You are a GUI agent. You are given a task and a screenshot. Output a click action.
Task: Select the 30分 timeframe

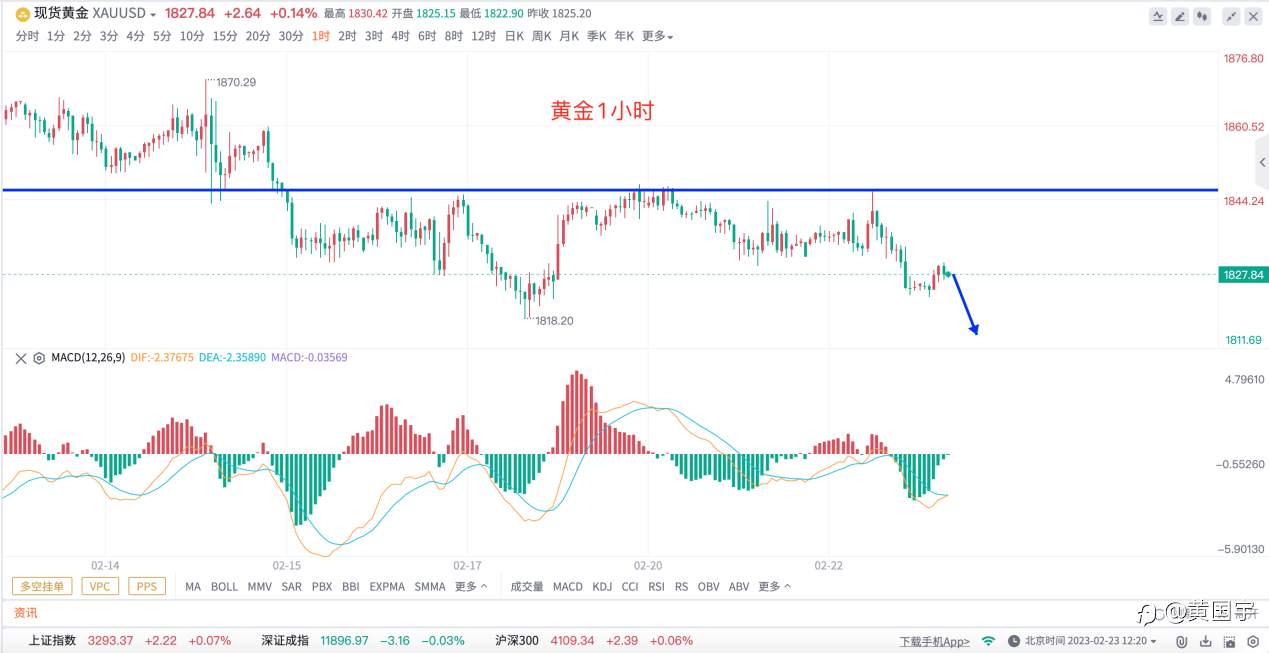[291, 36]
